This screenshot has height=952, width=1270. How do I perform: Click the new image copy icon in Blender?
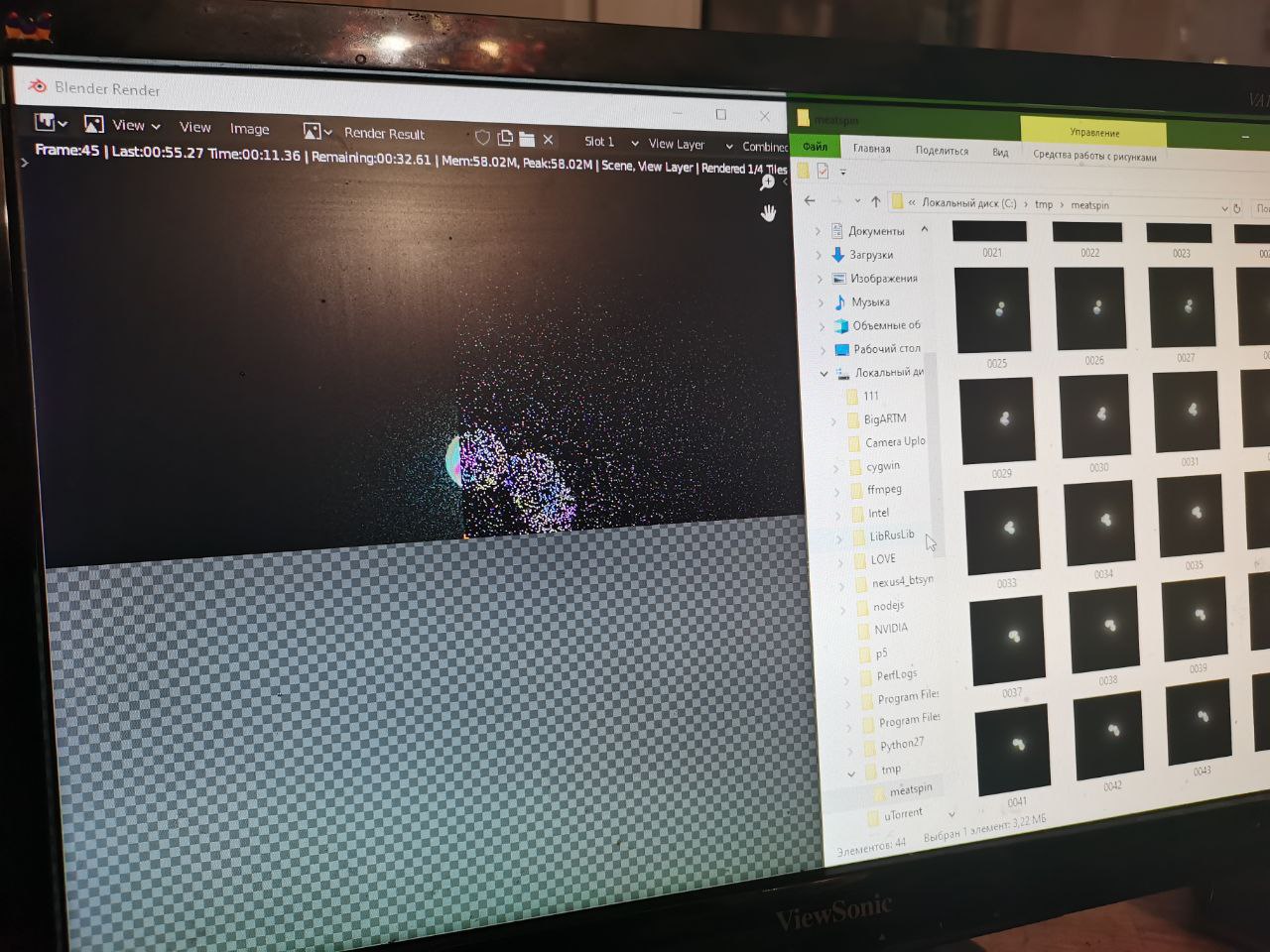pyautogui.click(x=505, y=138)
